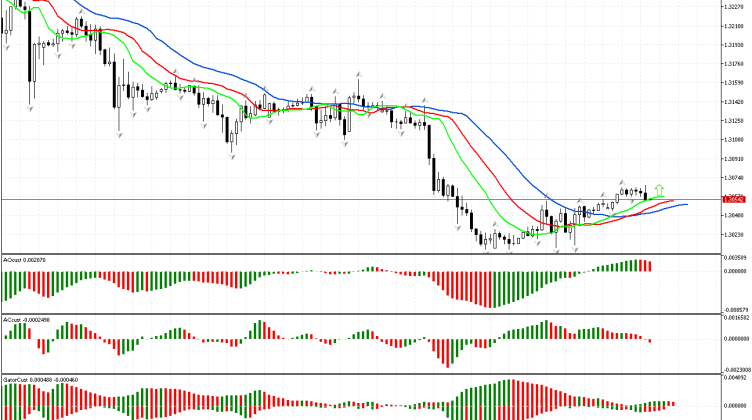
Task: Click the last red AOcust histogram bar
Action: tap(649, 265)
